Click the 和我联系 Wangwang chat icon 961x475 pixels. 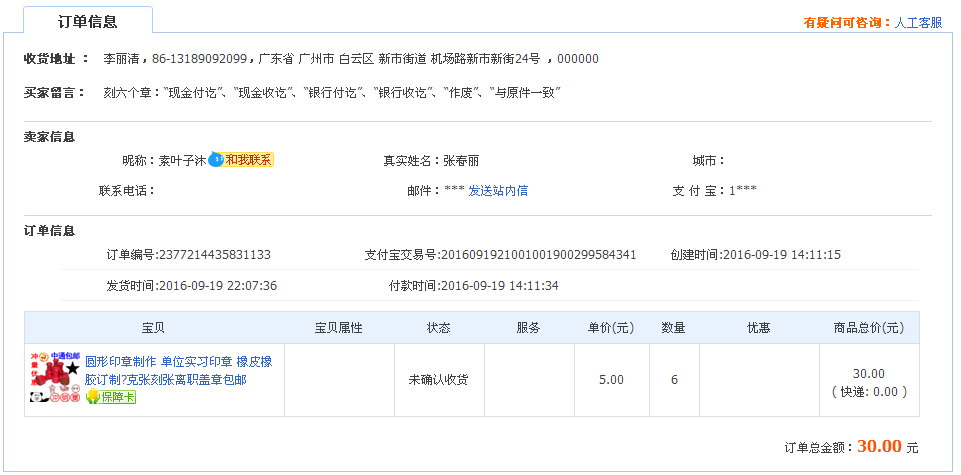[x=240, y=160]
